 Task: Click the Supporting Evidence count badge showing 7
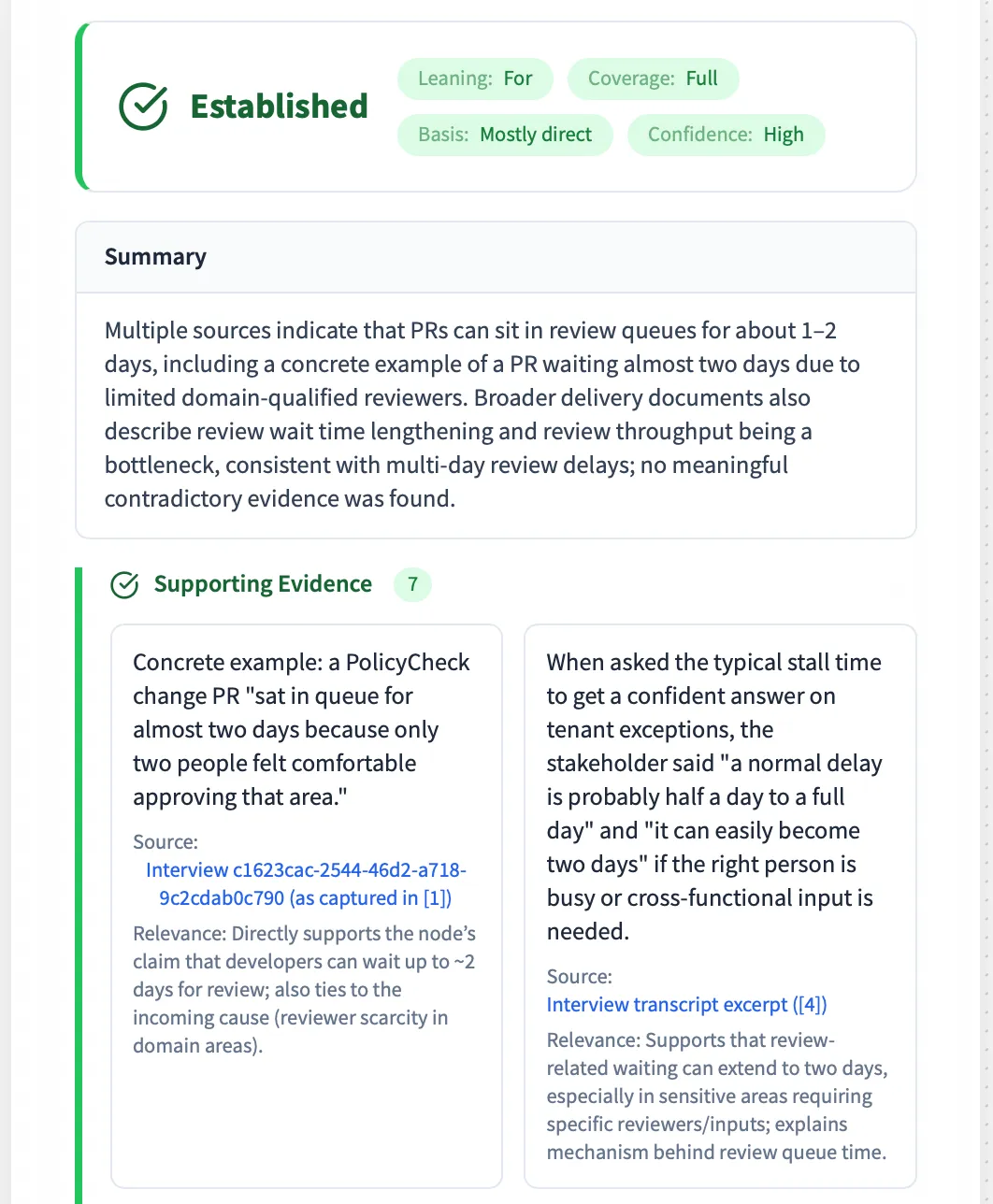pos(412,585)
